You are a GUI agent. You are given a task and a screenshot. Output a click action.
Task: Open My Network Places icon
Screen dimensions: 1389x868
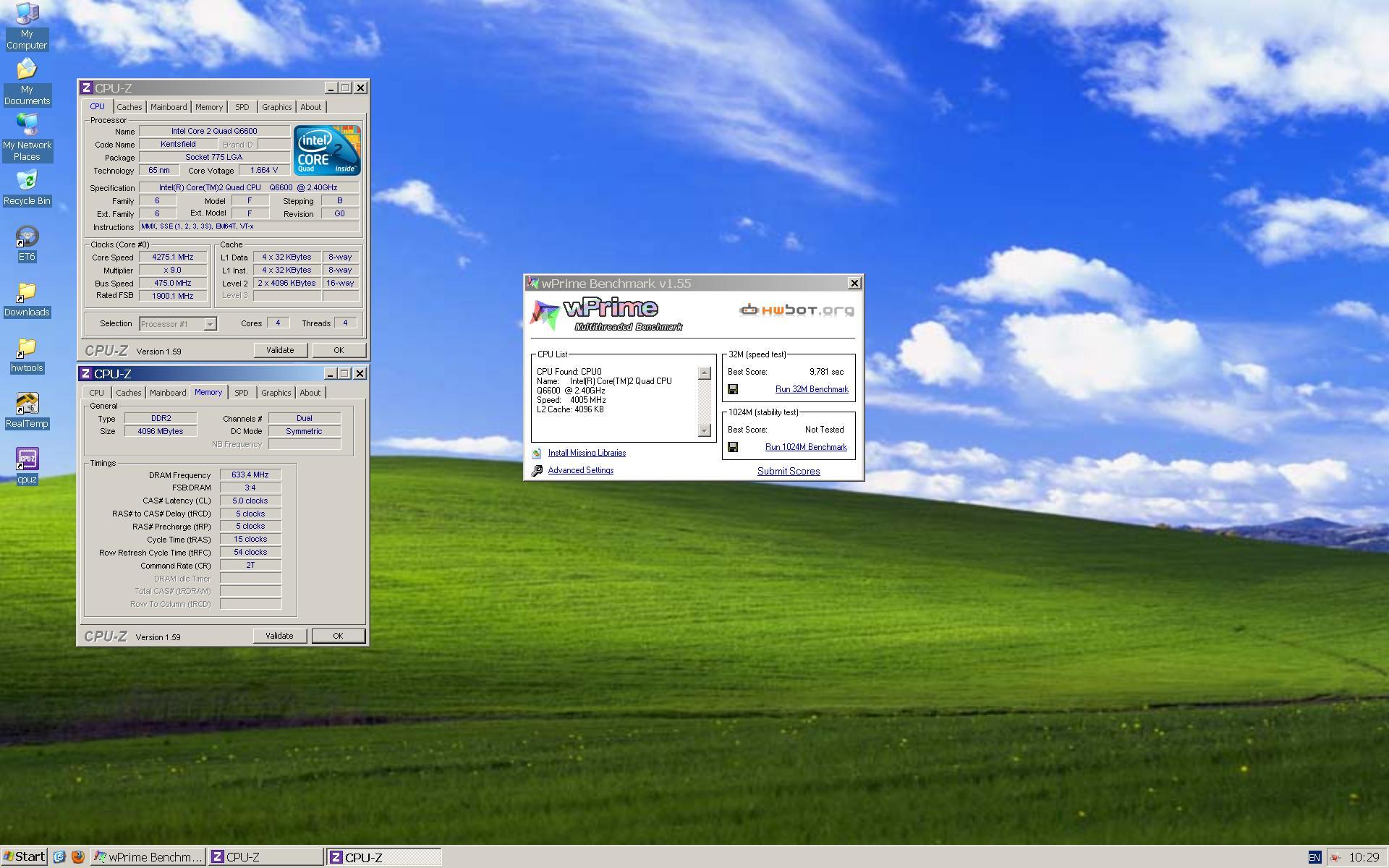click(27, 137)
